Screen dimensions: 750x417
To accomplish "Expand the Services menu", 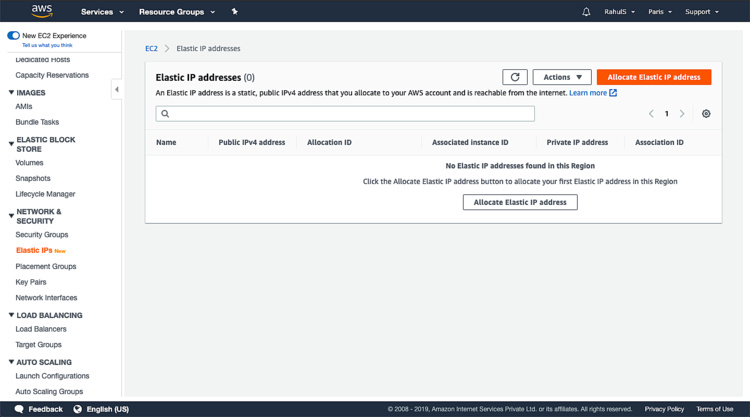I will (102, 12).
